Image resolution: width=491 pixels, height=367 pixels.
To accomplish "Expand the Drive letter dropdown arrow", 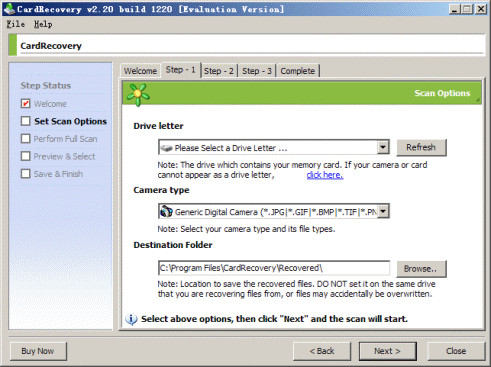I will [383, 147].
